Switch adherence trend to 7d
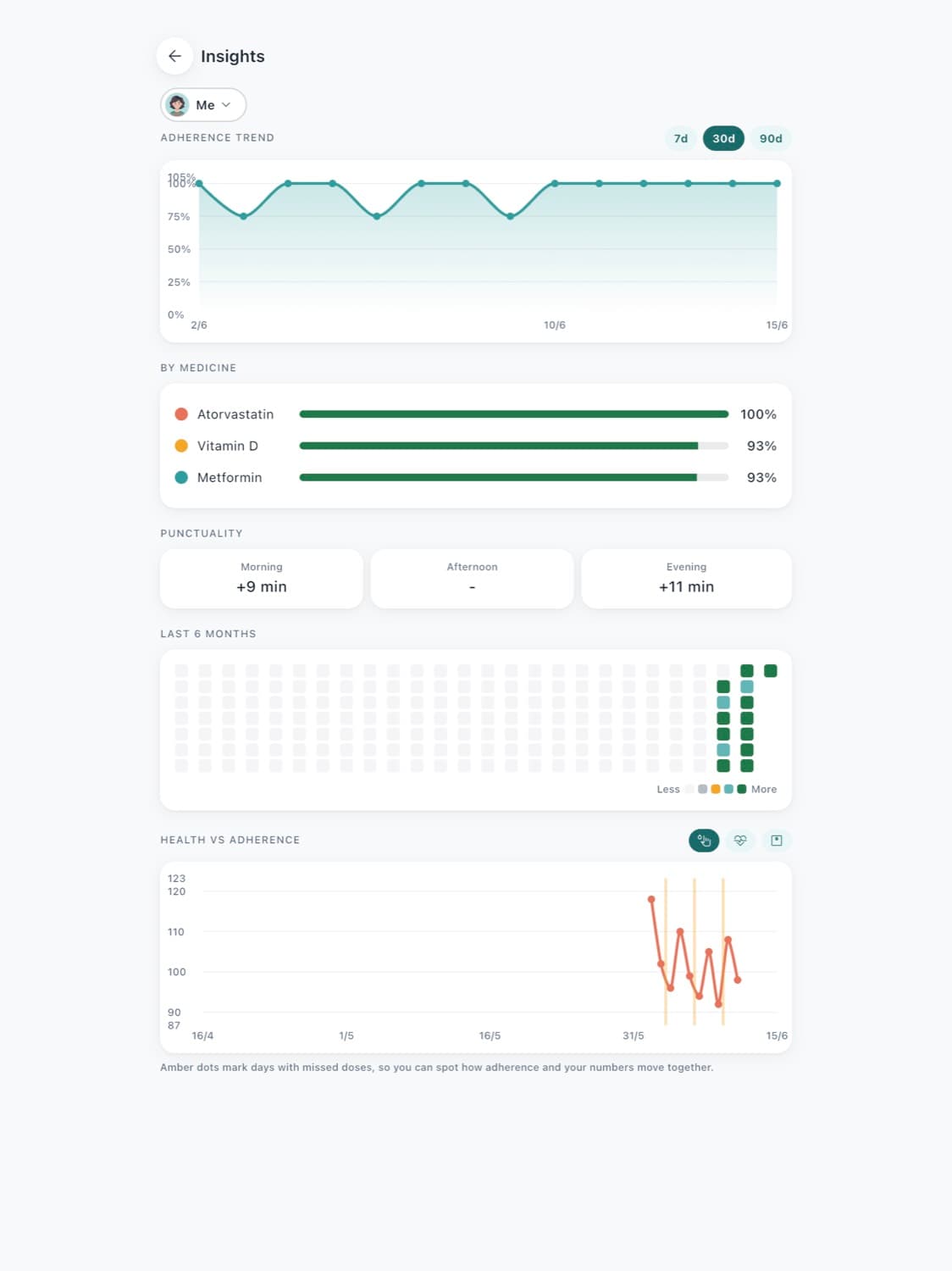952x1271 pixels. [681, 138]
